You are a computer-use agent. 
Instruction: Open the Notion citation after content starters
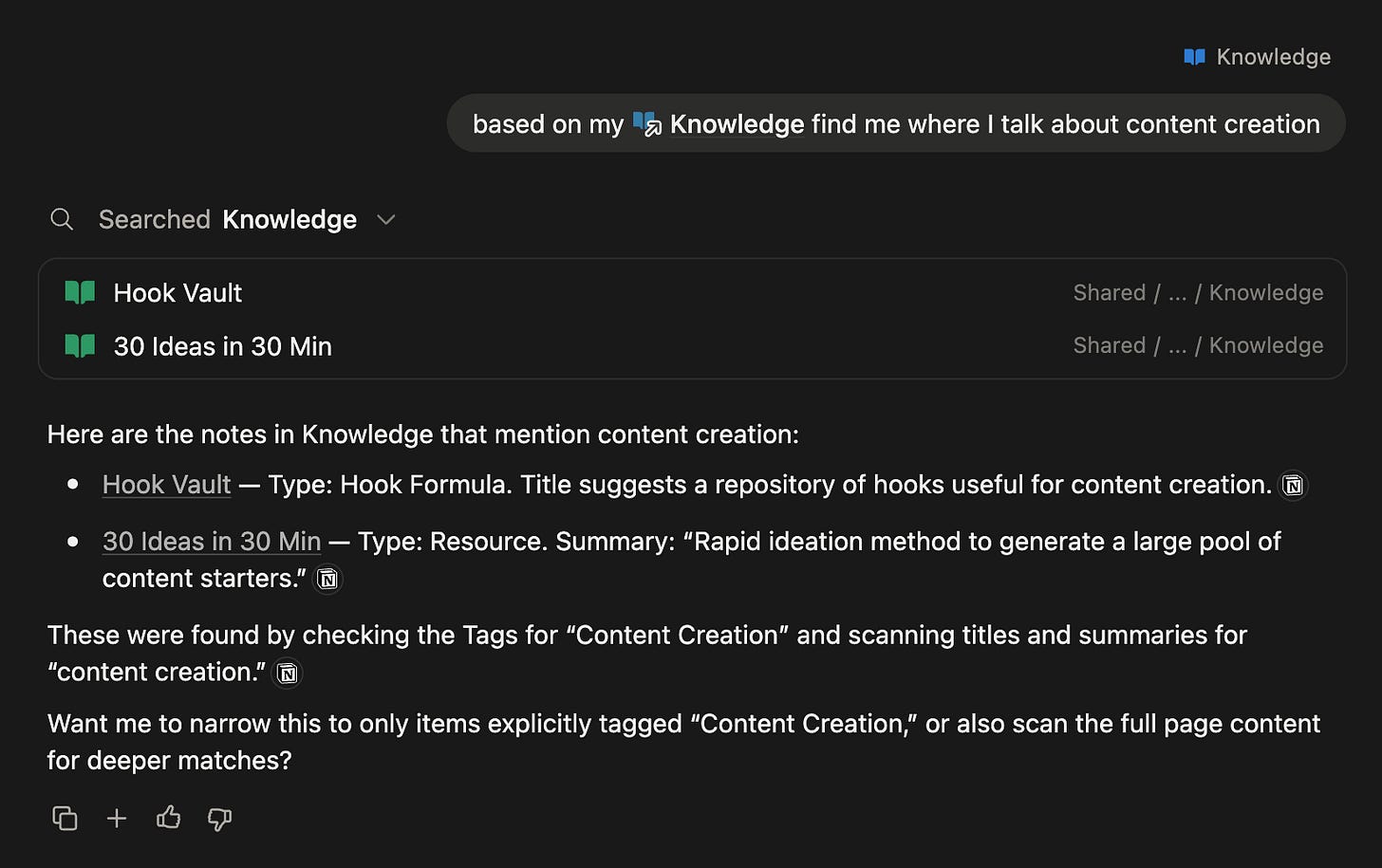(x=327, y=579)
